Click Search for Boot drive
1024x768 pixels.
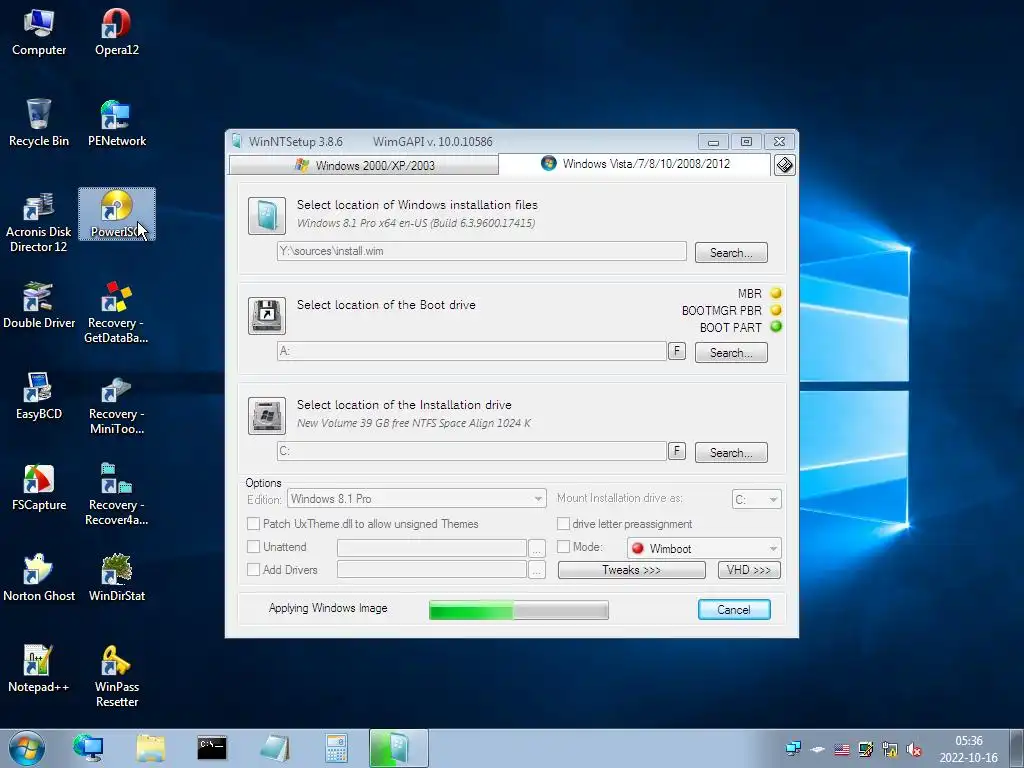[731, 353]
